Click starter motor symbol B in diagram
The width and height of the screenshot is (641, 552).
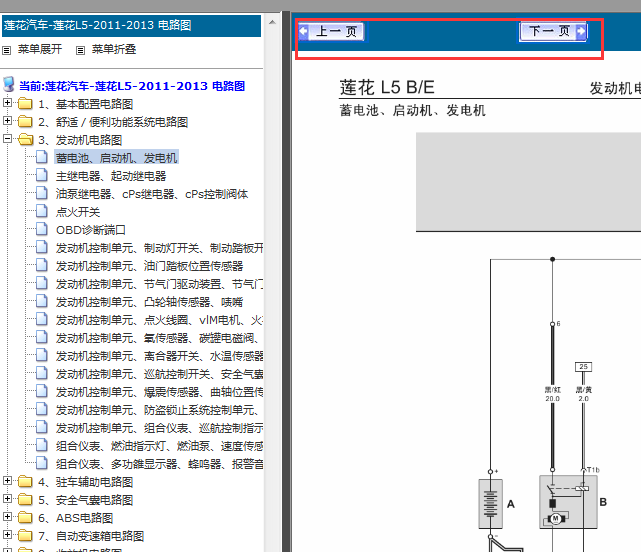coord(568,502)
